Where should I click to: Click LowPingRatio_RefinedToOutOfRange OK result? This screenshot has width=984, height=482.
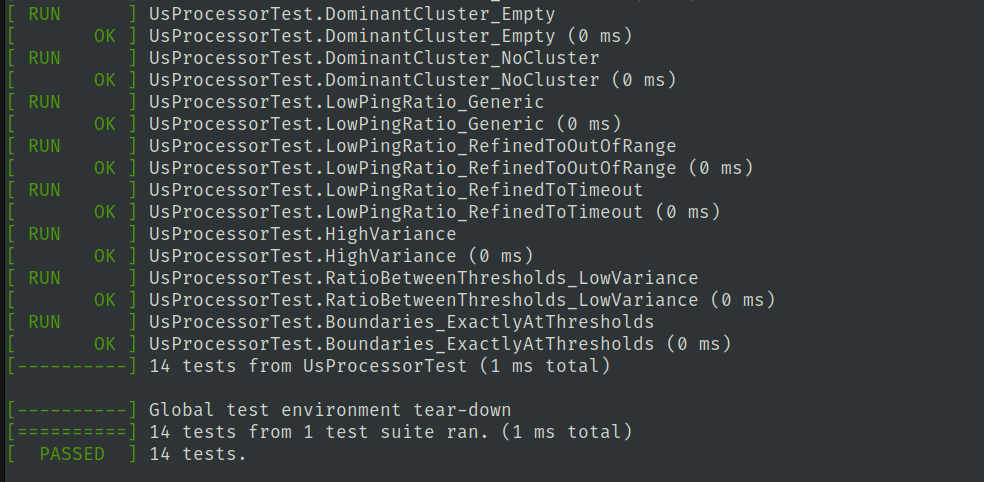point(450,168)
